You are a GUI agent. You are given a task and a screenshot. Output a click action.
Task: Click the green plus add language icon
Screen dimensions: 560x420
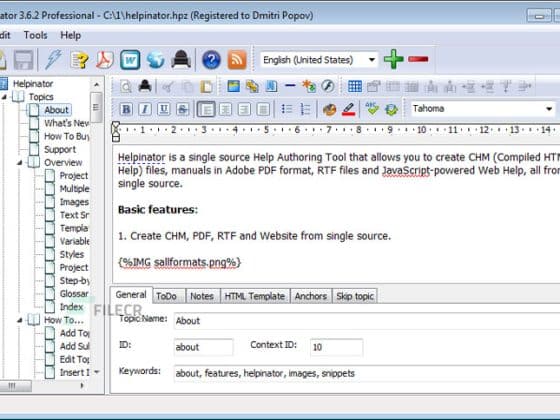(x=394, y=59)
